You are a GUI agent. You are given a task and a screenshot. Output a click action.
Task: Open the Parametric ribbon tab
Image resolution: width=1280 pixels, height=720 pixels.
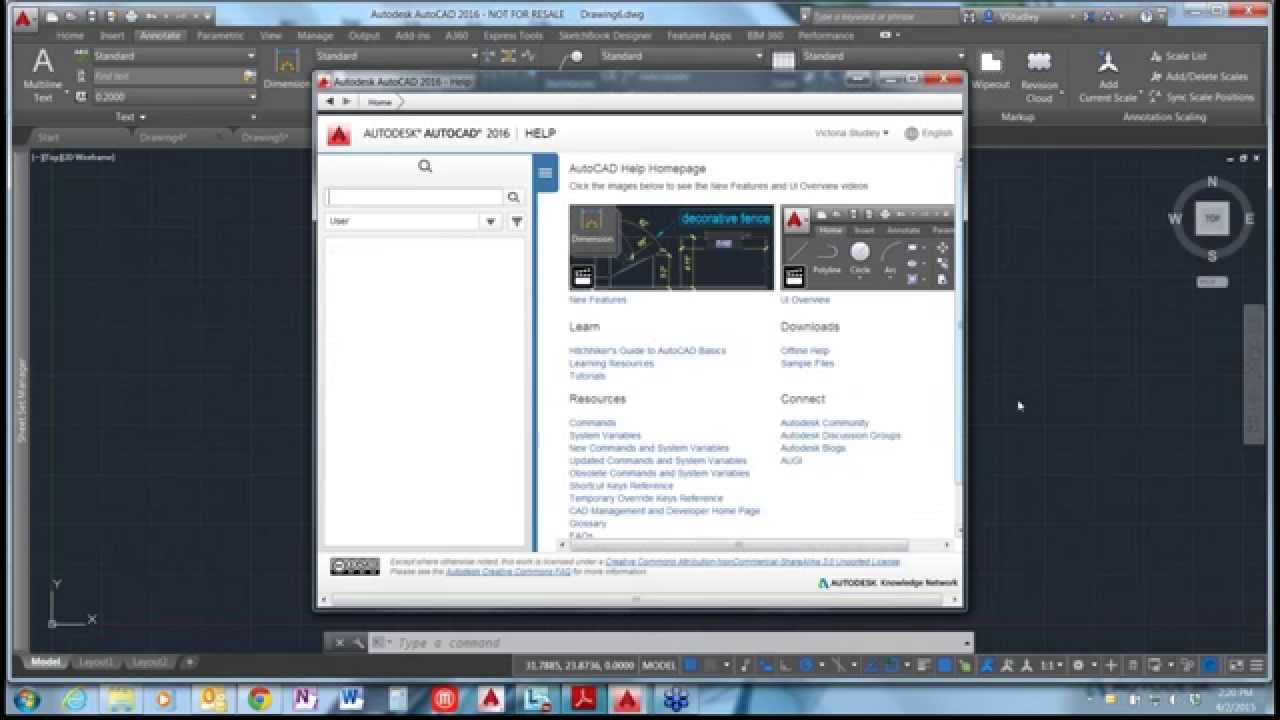pyautogui.click(x=220, y=35)
